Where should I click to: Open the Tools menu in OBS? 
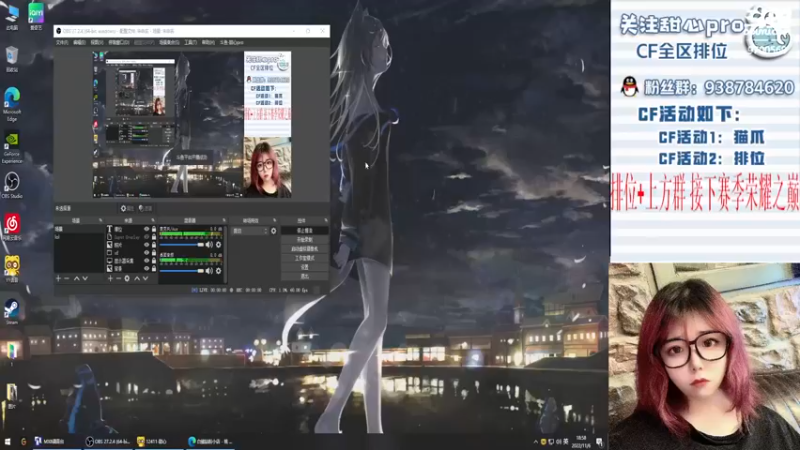tap(190, 42)
